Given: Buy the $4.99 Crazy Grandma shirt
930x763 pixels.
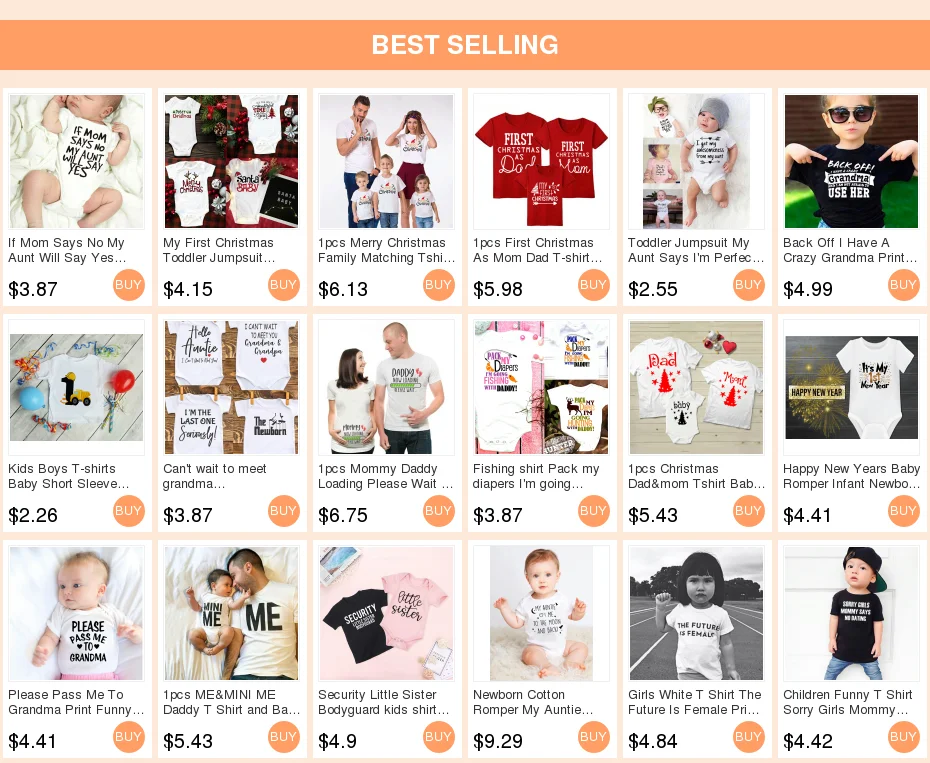Looking at the screenshot, I should [904, 285].
